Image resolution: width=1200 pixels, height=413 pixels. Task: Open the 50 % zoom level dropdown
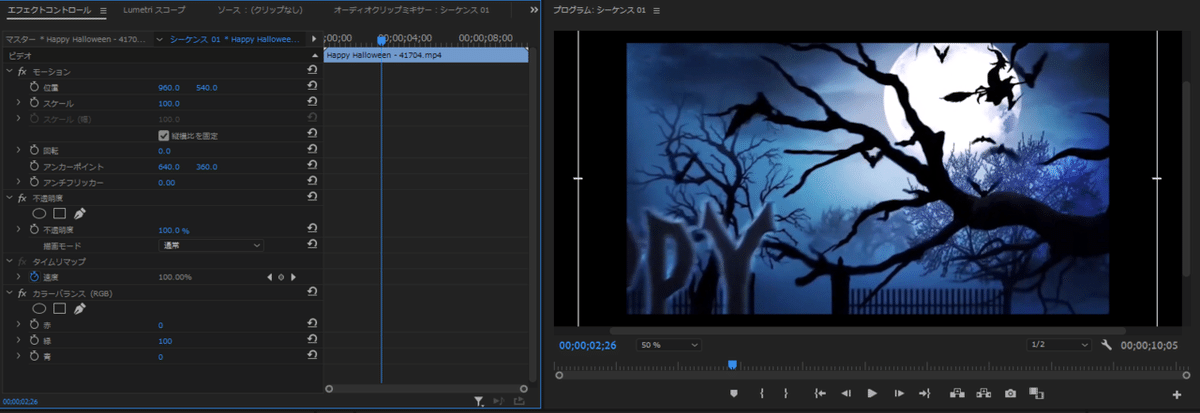point(669,344)
